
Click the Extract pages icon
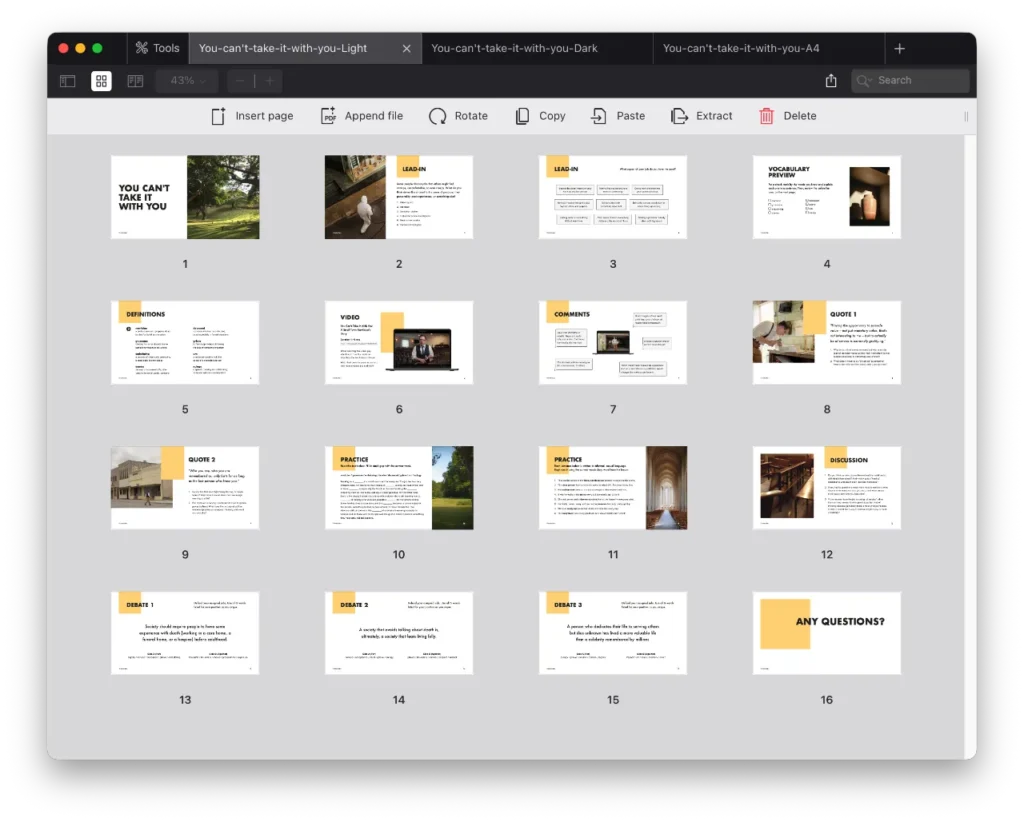point(679,116)
